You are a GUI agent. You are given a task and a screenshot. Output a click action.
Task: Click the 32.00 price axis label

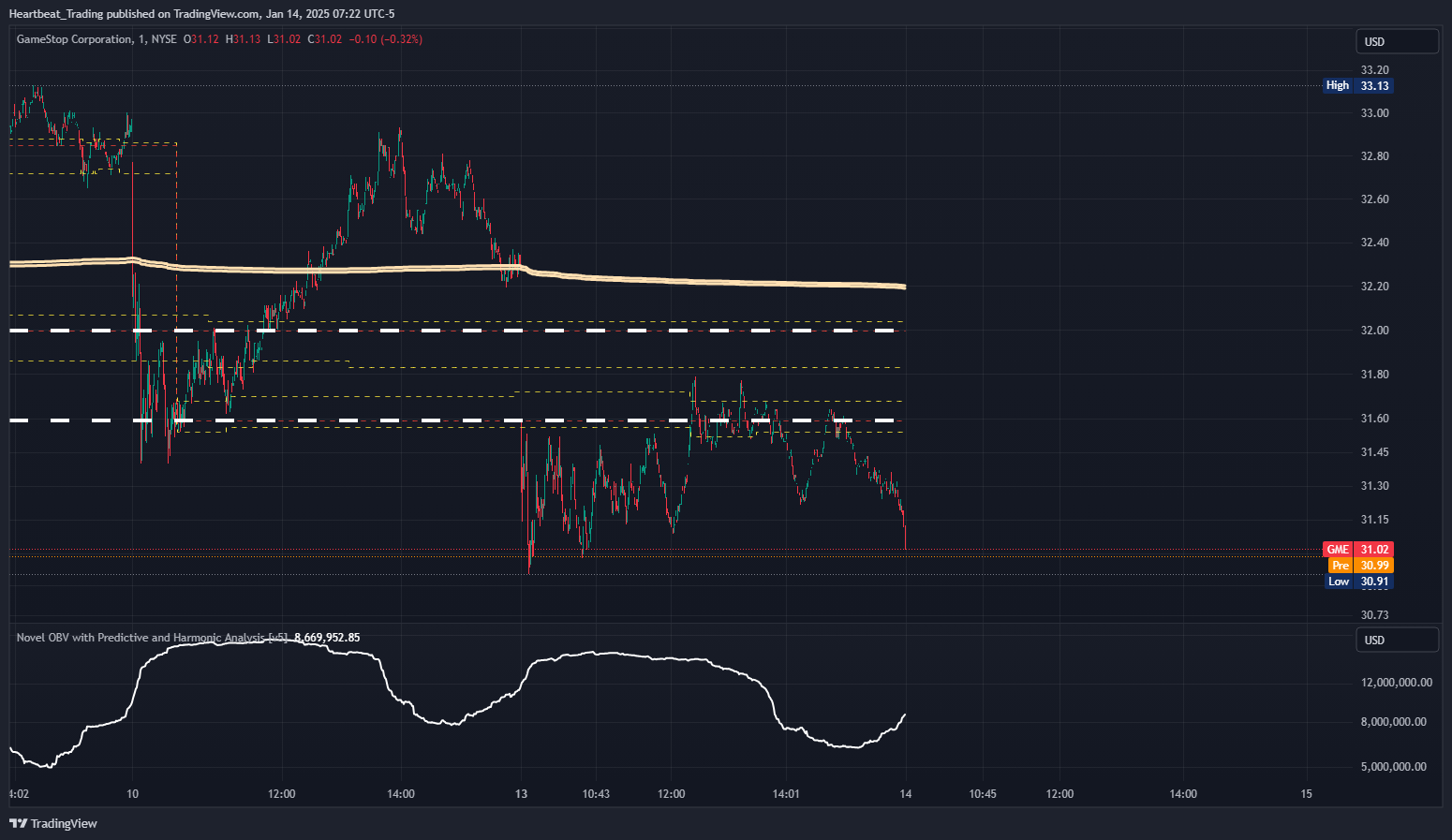[x=1374, y=331]
